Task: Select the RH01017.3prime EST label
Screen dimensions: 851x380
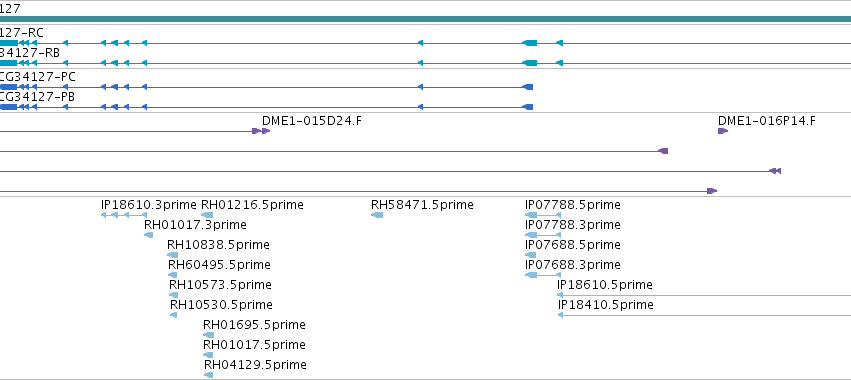Action: pyautogui.click(x=195, y=225)
